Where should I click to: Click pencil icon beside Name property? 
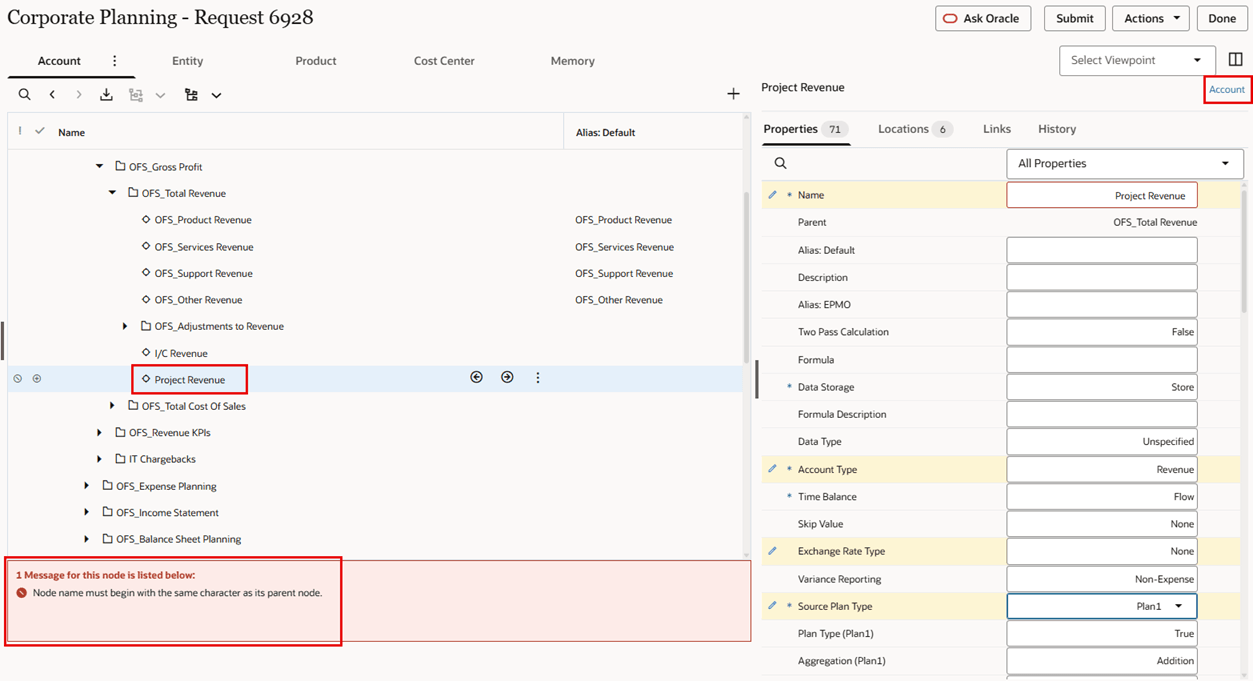coord(772,195)
